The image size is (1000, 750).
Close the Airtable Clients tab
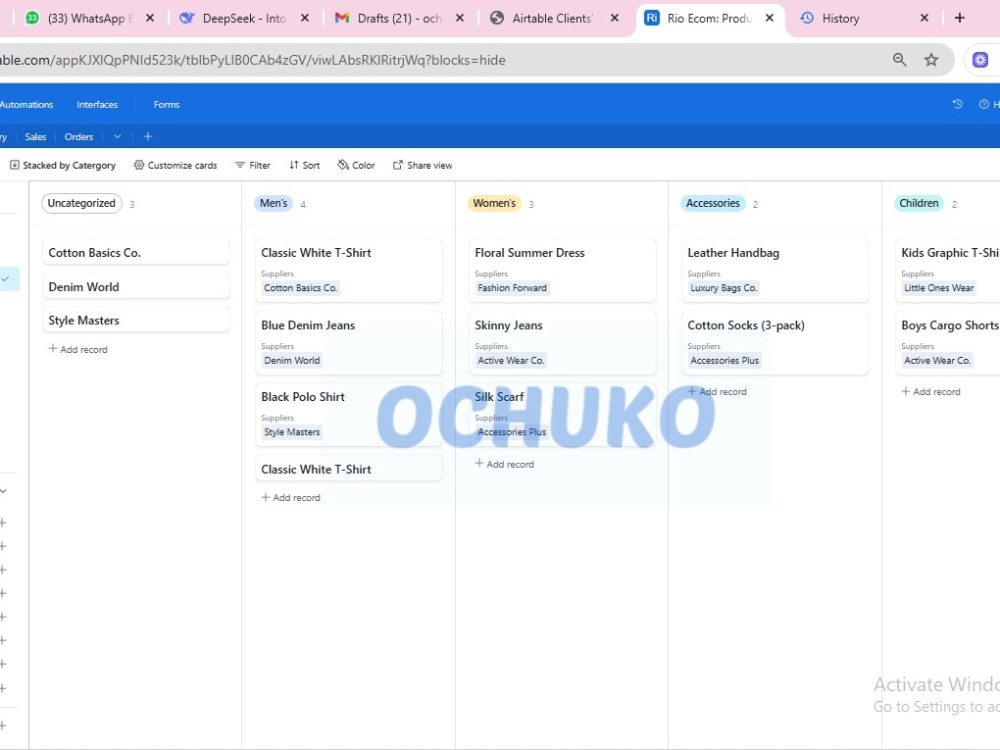(615, 18)
